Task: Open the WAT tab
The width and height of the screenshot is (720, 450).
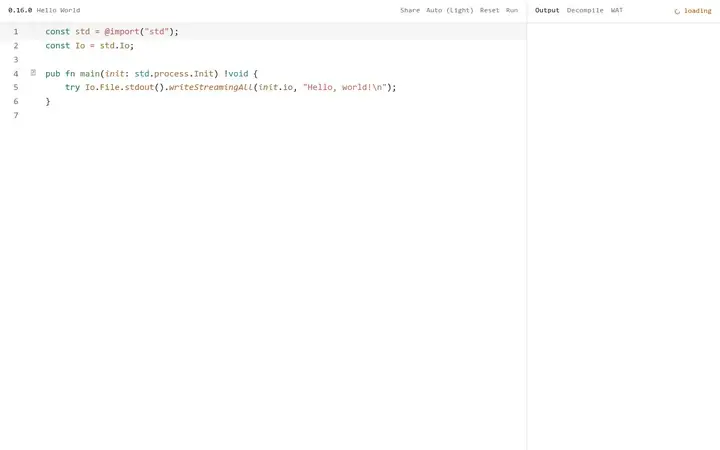Action: (617, 10)
